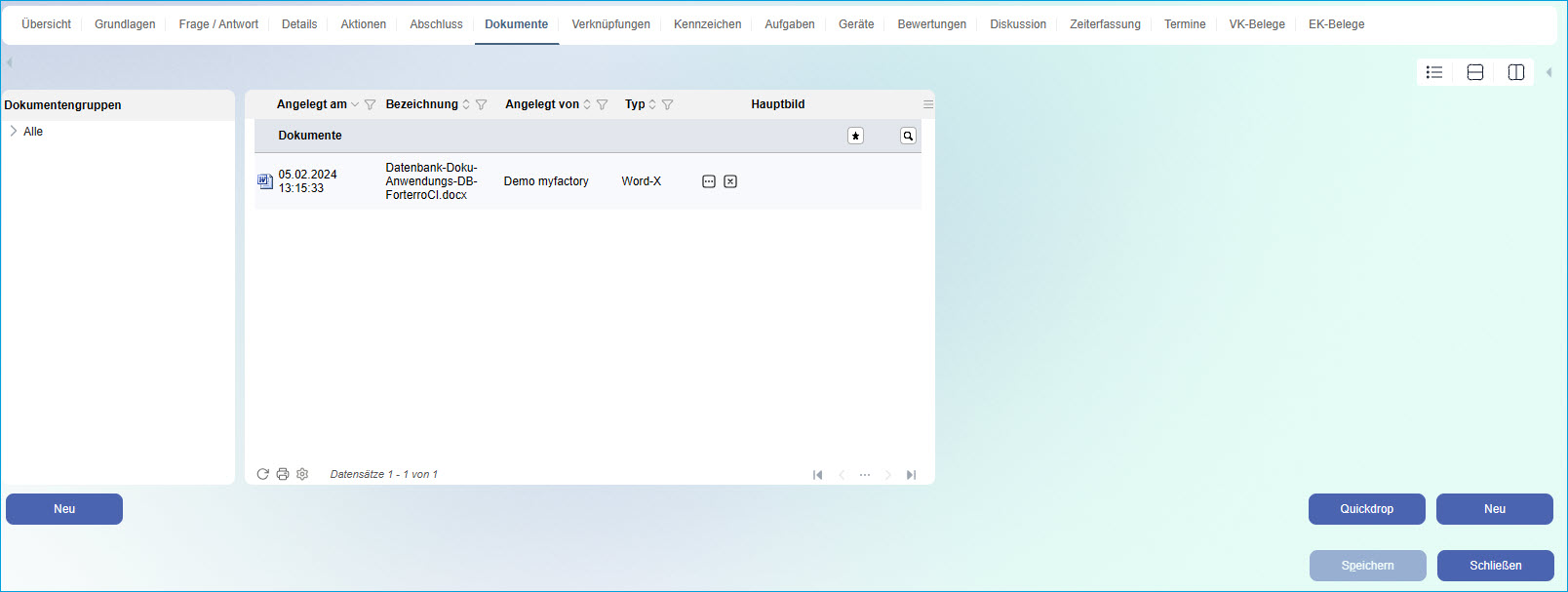Sort by Angelegt am descending arrow
Viewport: 1568px width, 592px height.
point(355,104)
